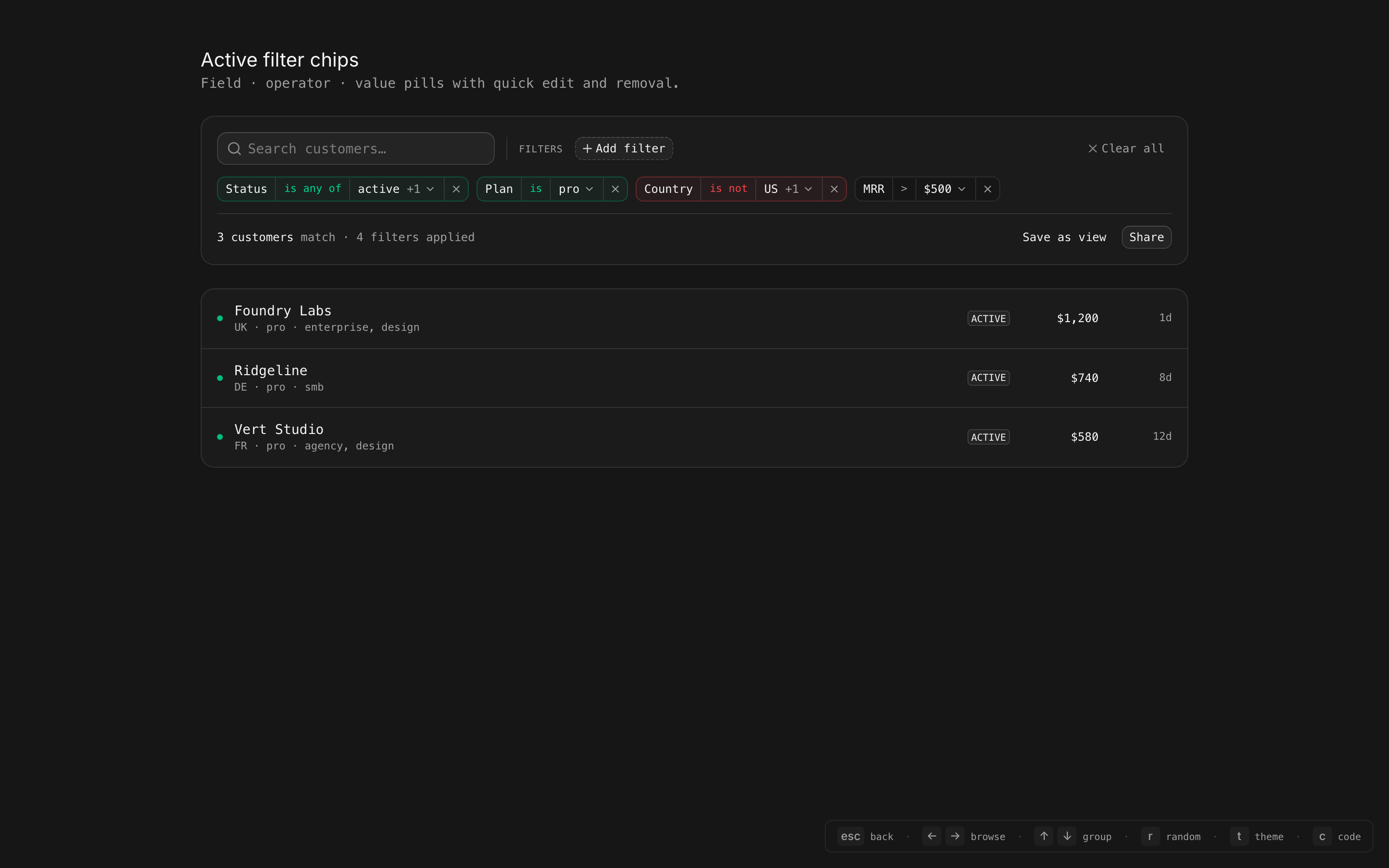The image size is (1389, 868).
Task: Open the Country value dropdown 'US +1'
Action: coord(788,189)
